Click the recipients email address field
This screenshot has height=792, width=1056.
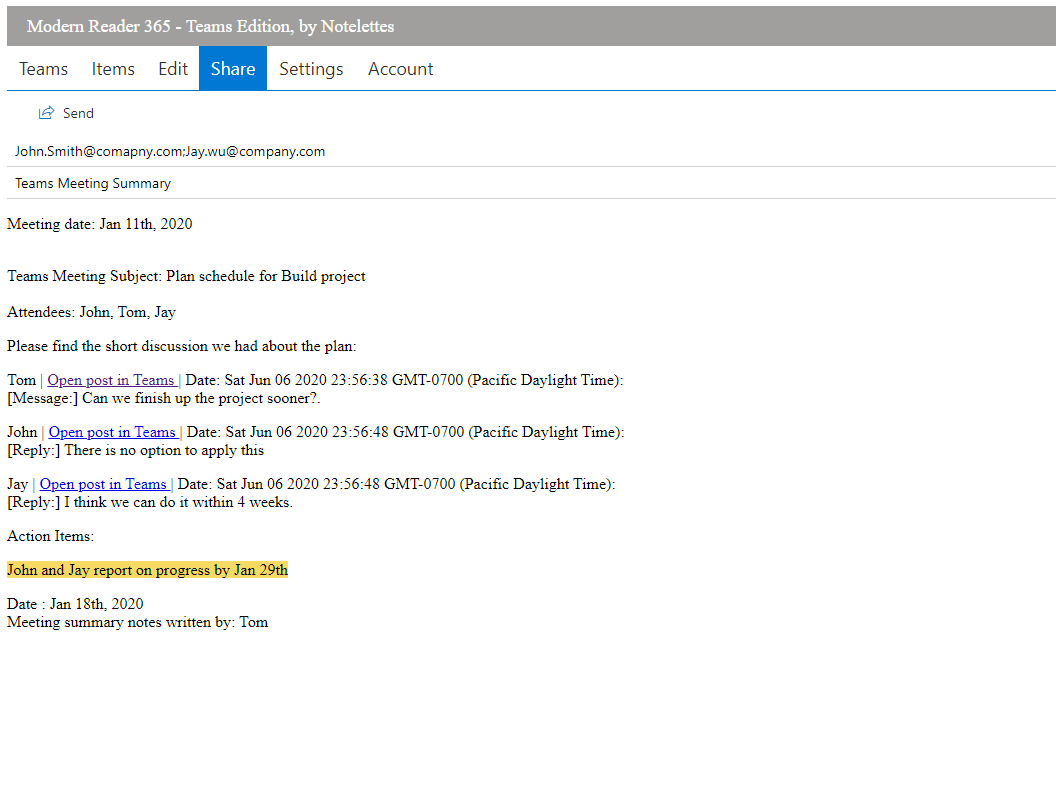click(x=531, y=152)
